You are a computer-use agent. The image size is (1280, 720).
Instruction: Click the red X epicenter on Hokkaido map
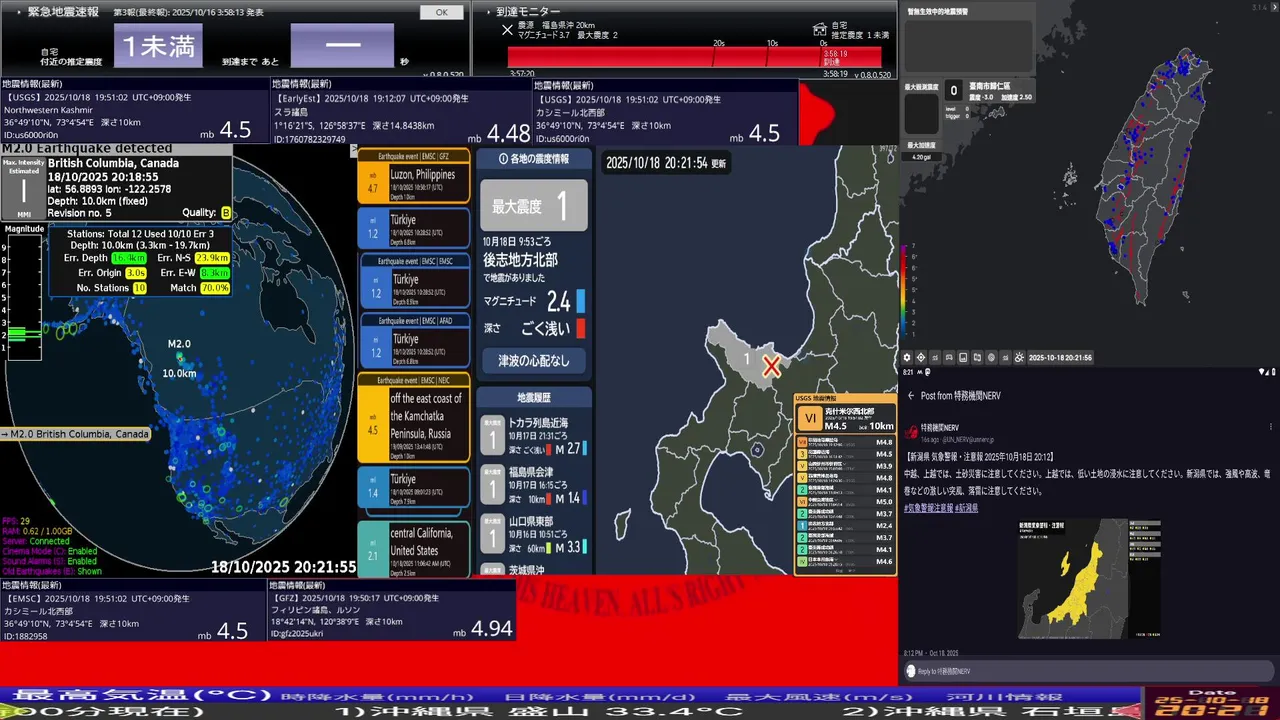tap(771, 366)
